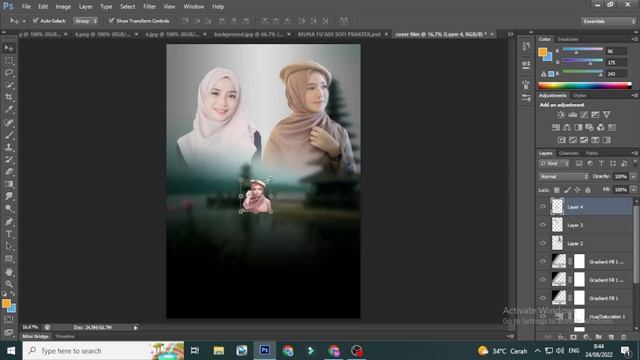Hide bottom Gradient Fill 1 layer eye

543,298
